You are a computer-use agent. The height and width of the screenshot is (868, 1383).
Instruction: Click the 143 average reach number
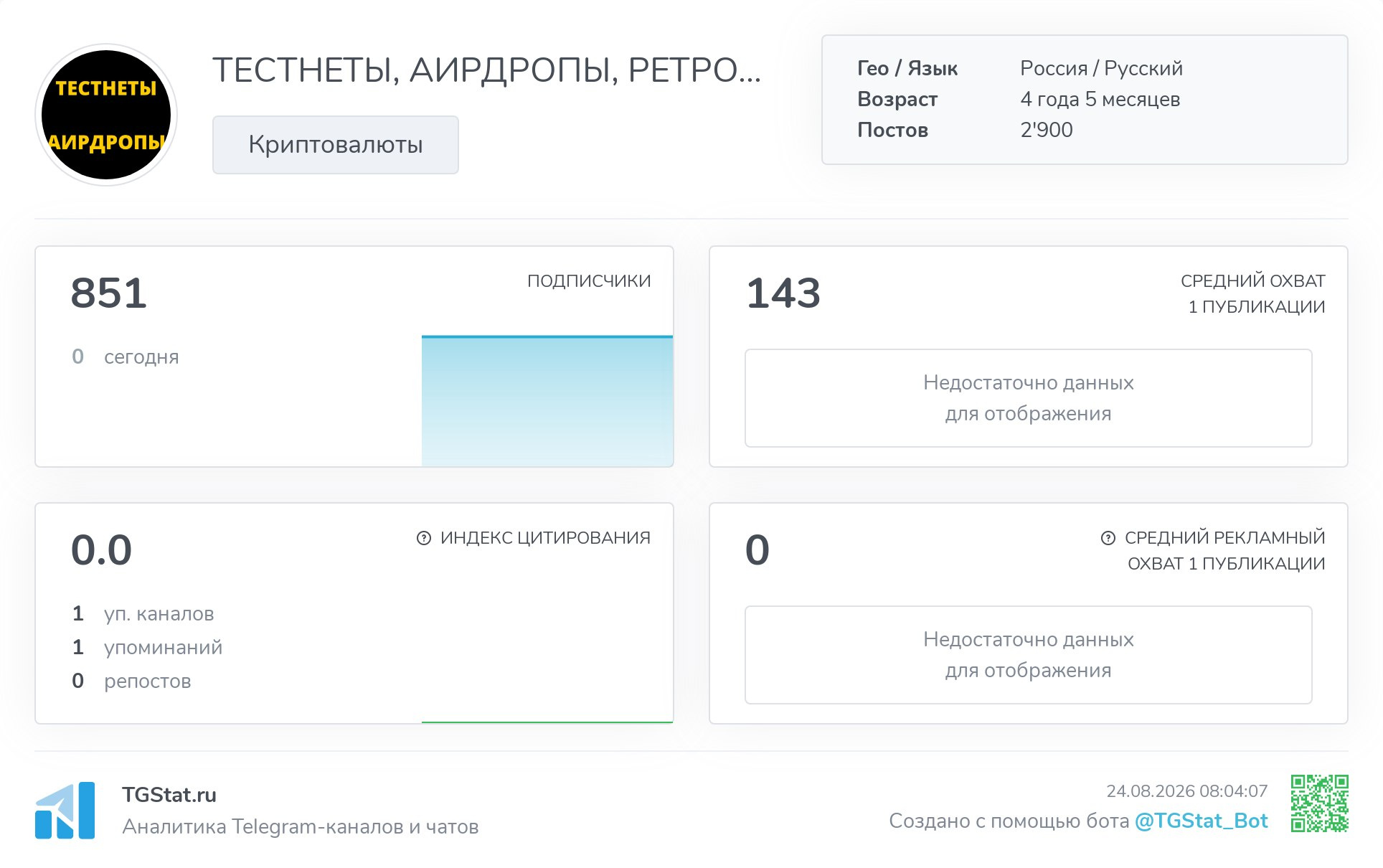(783, 293)
